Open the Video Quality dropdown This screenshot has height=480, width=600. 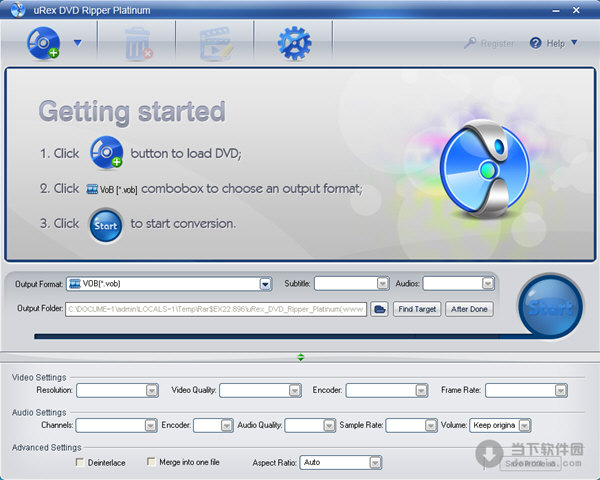click(x=260, y=390)
